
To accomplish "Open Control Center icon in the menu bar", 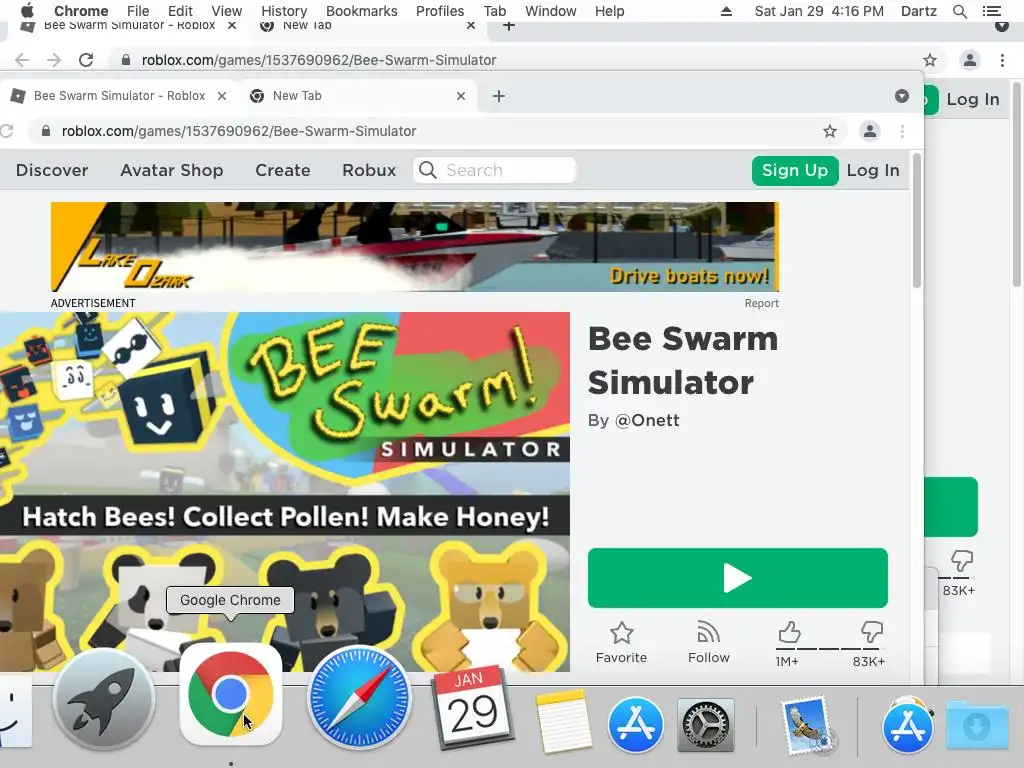I will pyautogui.click(x=991, y=11).
